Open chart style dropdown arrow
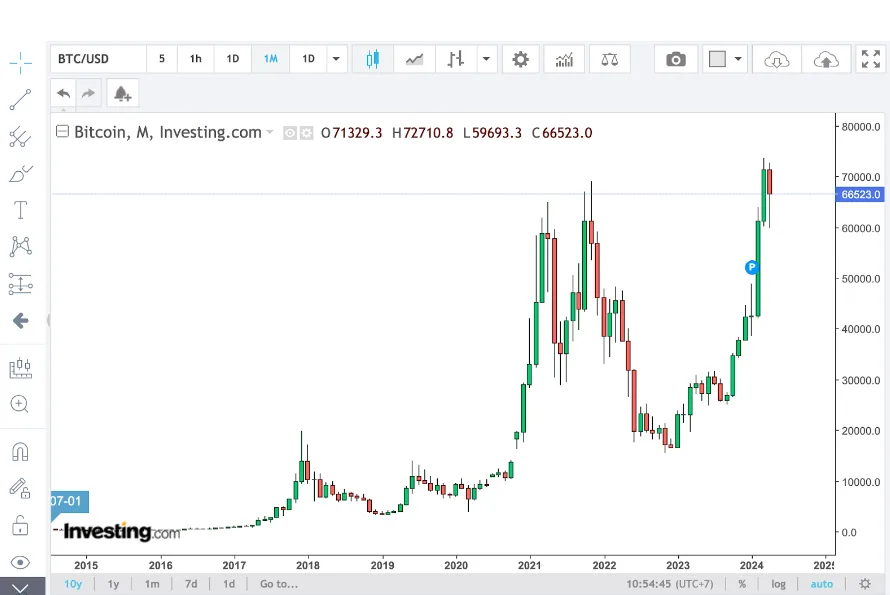The width and height of the screenshot is (890, 595). [486, 59]
